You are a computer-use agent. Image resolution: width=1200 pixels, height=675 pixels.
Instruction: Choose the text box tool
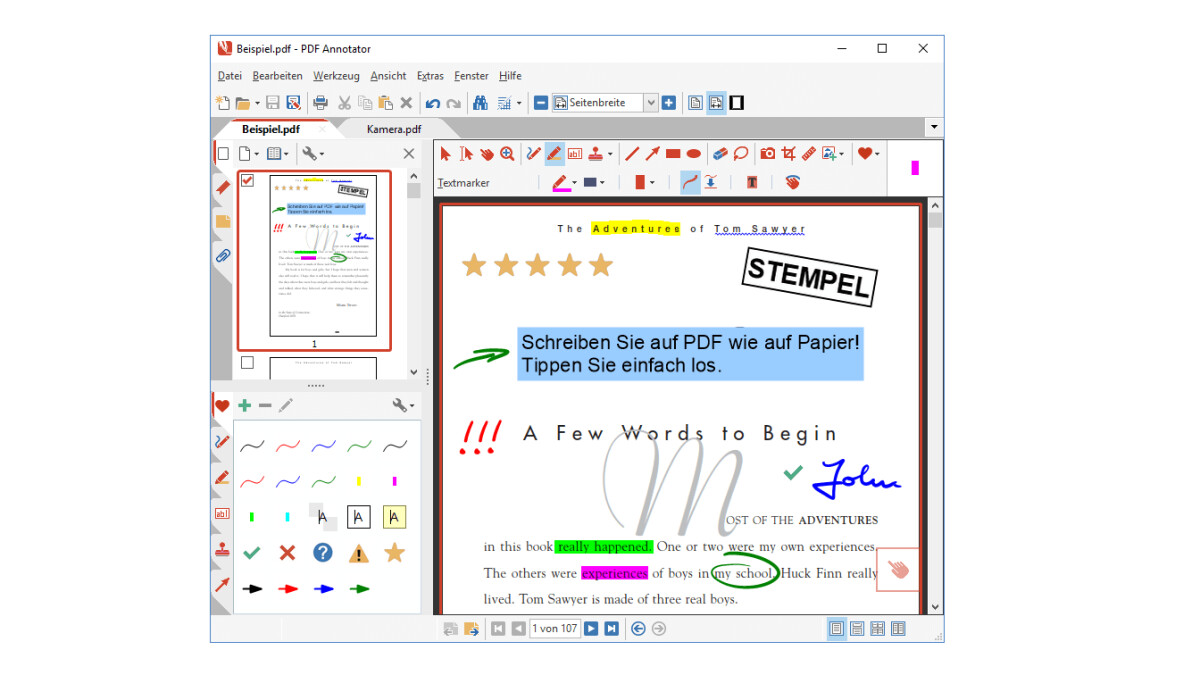click(575, 154)
